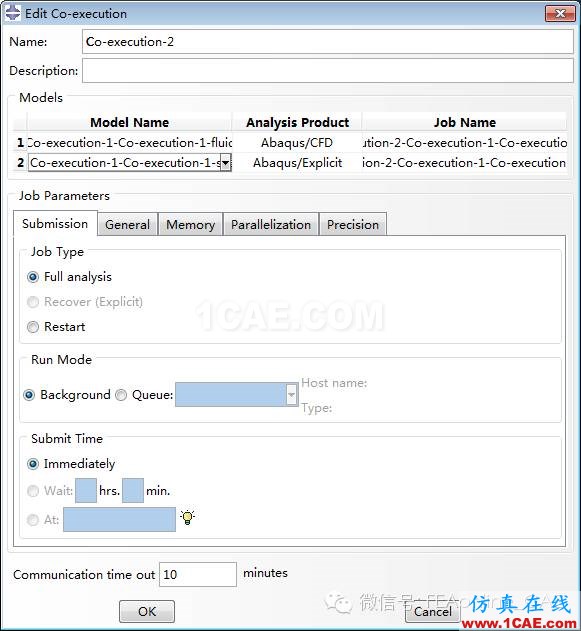Switch to the Parallelization tab
This screenshot has height=631, width=581.
pos(271,225)
